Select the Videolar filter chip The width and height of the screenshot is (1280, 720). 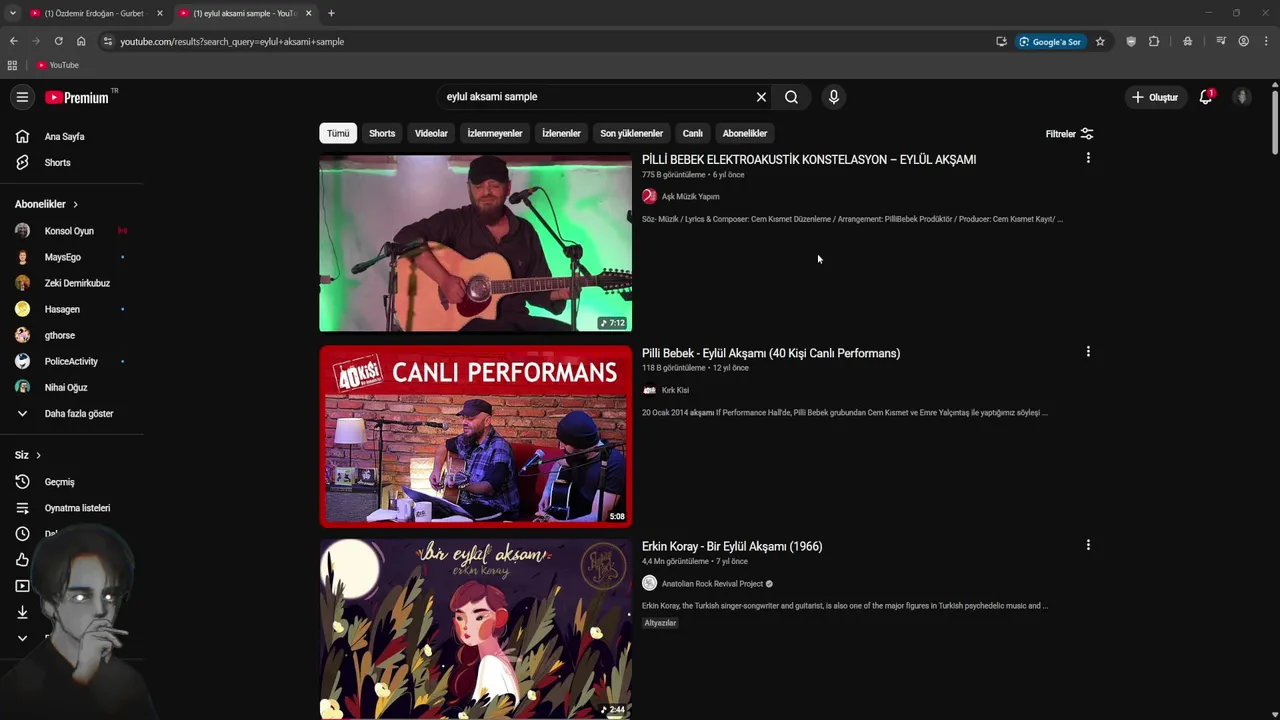click(431, 133)
